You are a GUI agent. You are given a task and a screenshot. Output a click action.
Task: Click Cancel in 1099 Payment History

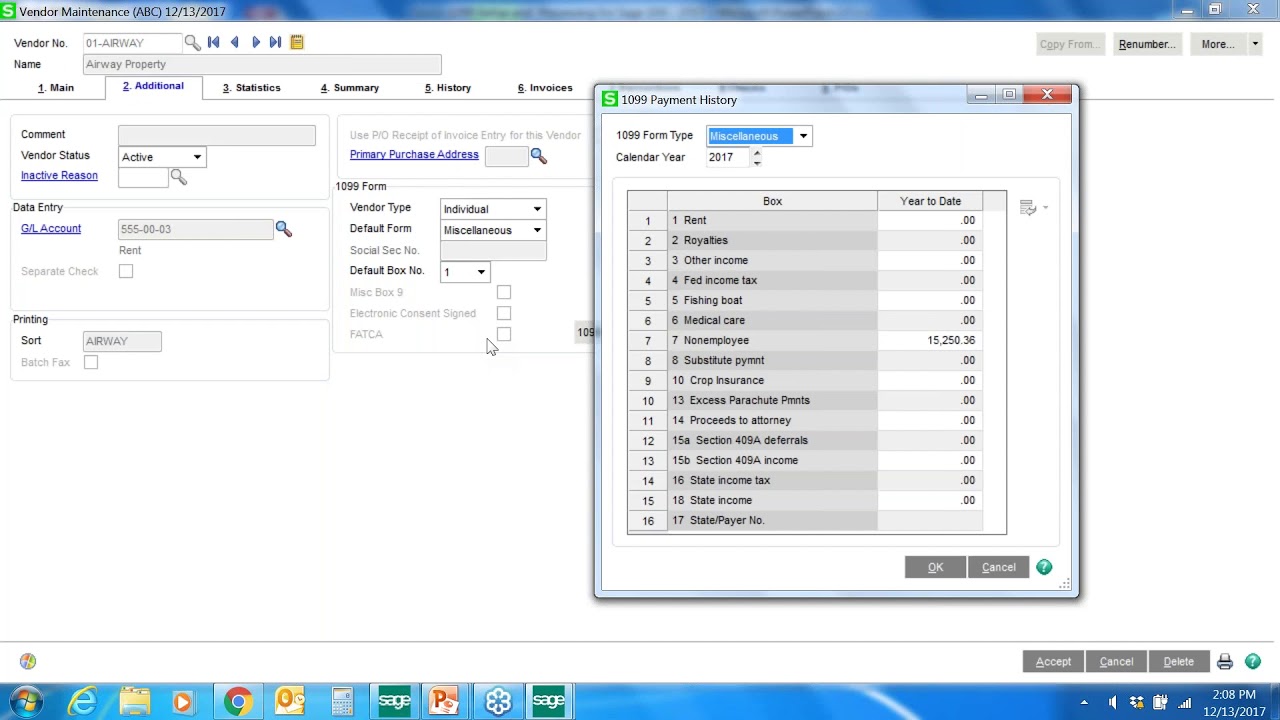click(x=998, y=567)
